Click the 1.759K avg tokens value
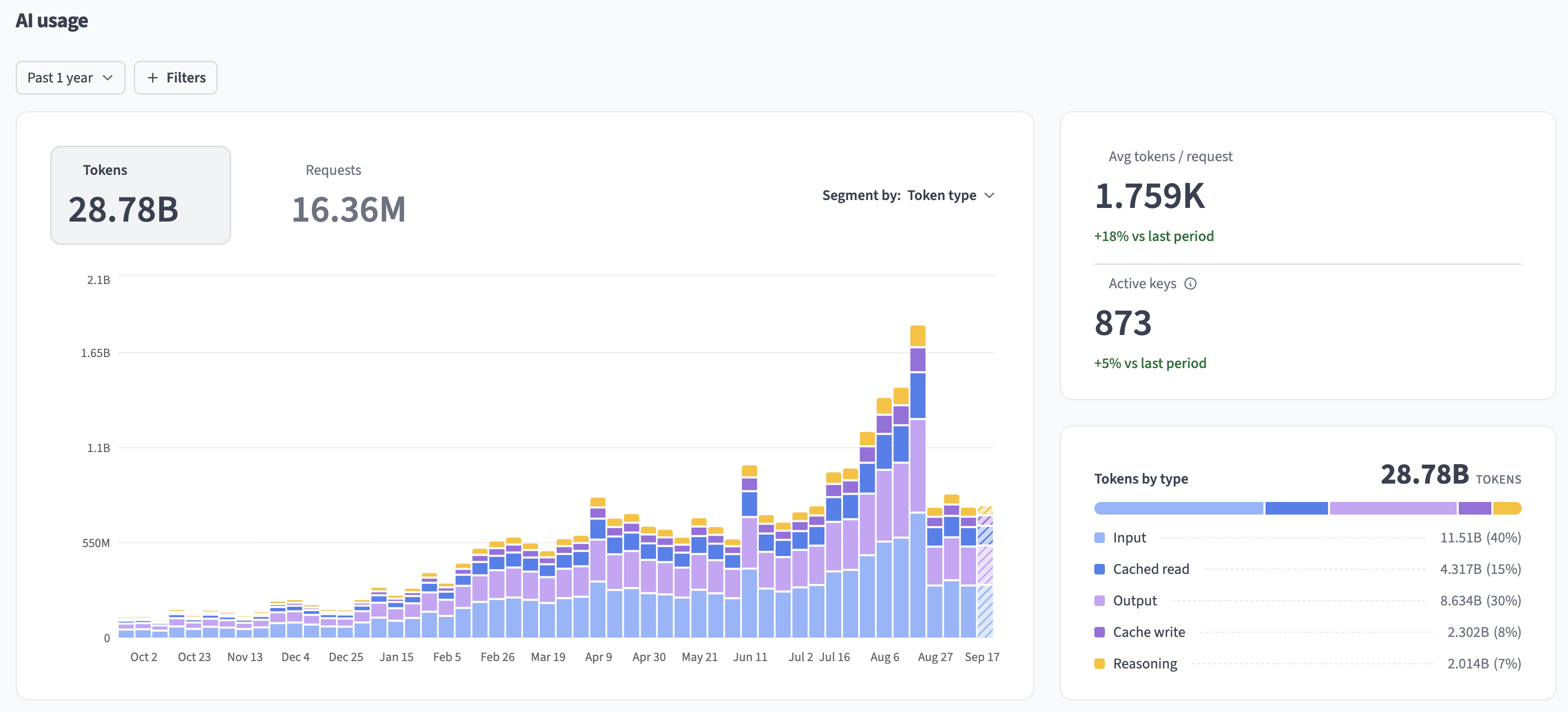This screenshot has height=712, width=1568. [1149, 196]
